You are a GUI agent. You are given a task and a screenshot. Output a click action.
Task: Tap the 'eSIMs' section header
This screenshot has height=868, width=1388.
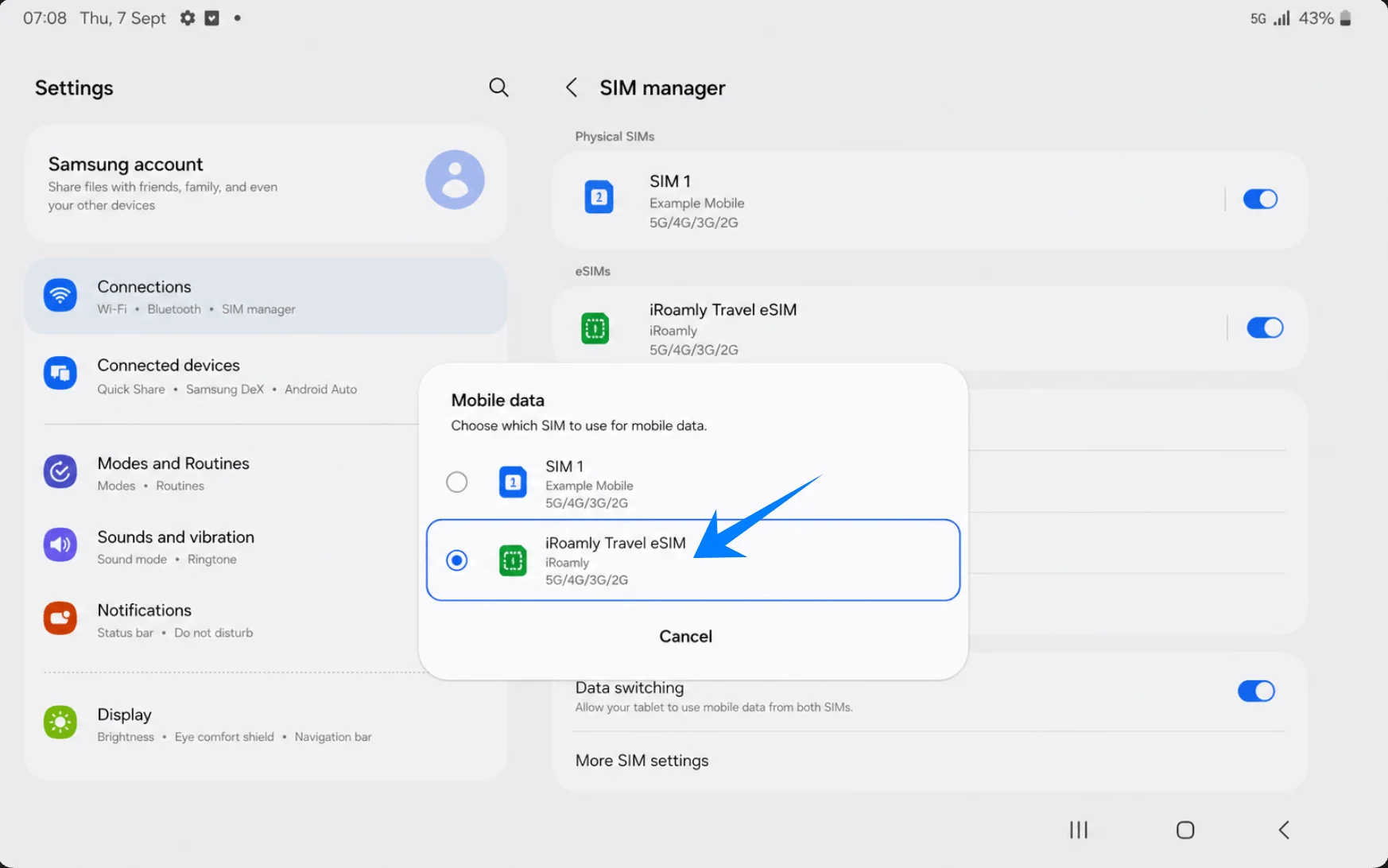[593, 271]
